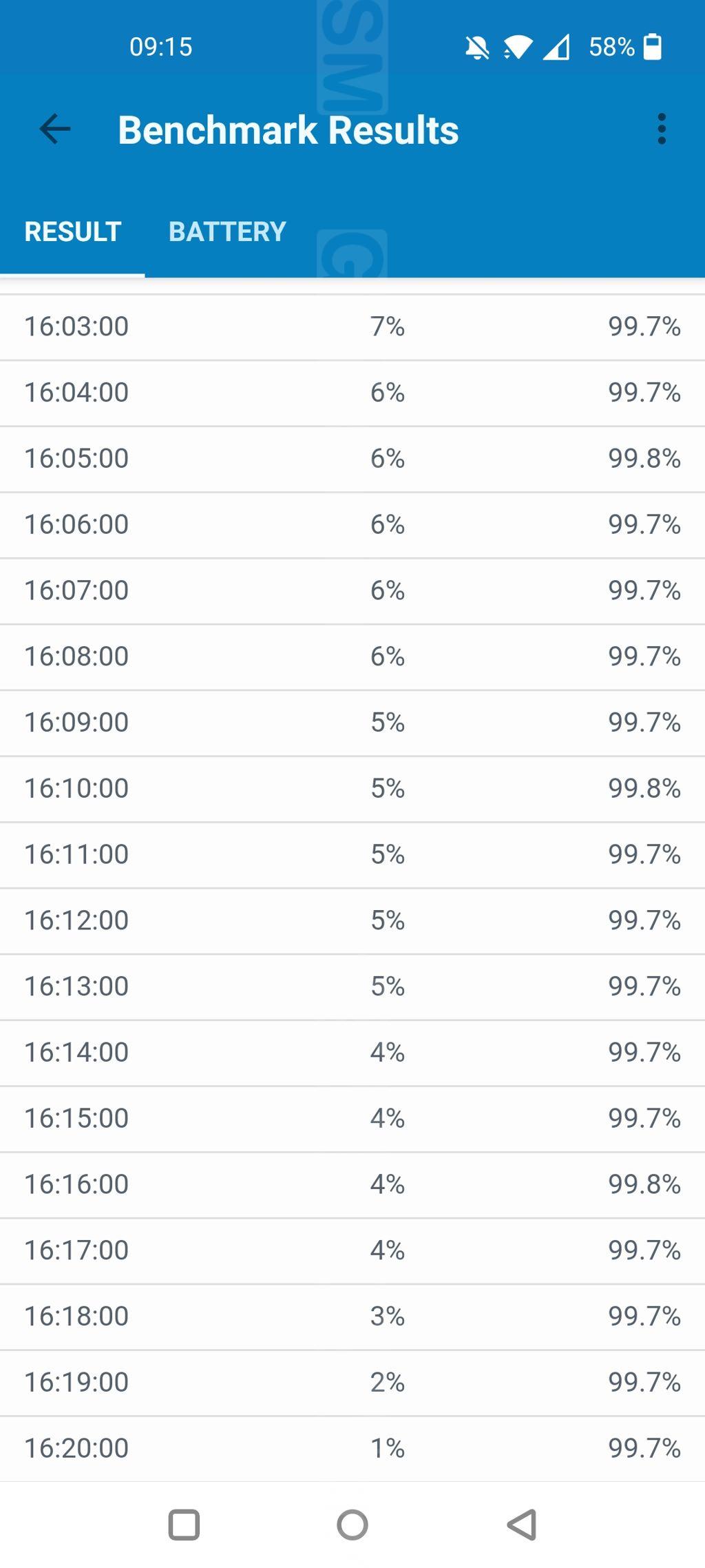Select the last row 16:20:00

click(x=352, y=1448)
